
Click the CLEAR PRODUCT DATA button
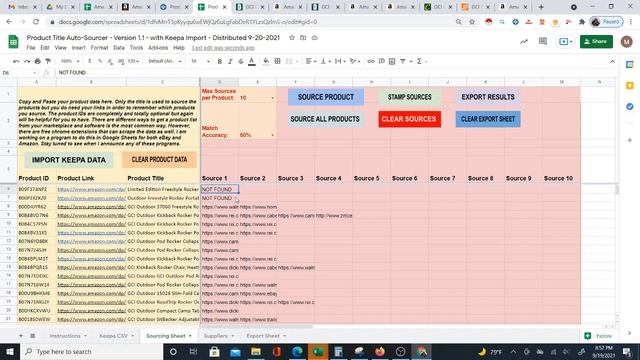tap(159, 160)
